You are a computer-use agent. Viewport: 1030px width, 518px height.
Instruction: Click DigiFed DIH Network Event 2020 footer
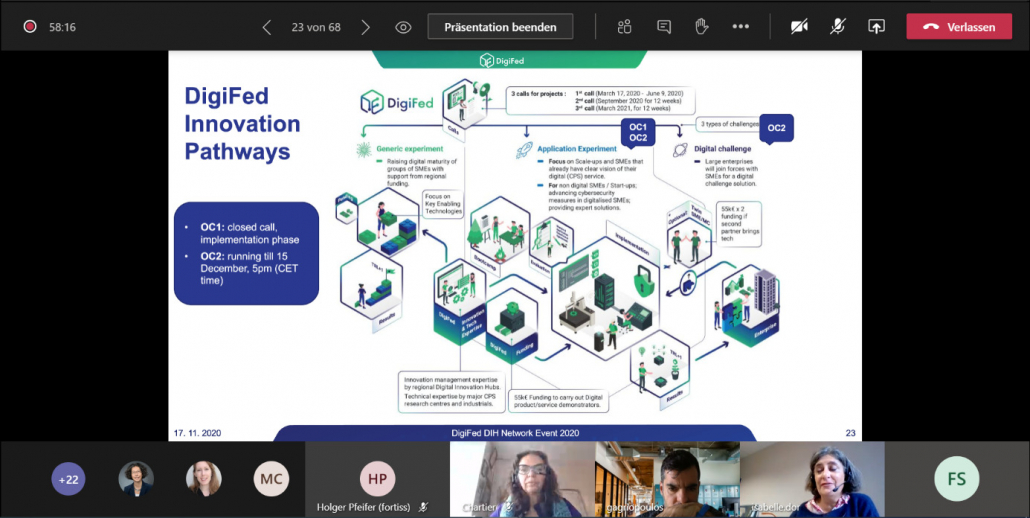(x=515, y=433)
